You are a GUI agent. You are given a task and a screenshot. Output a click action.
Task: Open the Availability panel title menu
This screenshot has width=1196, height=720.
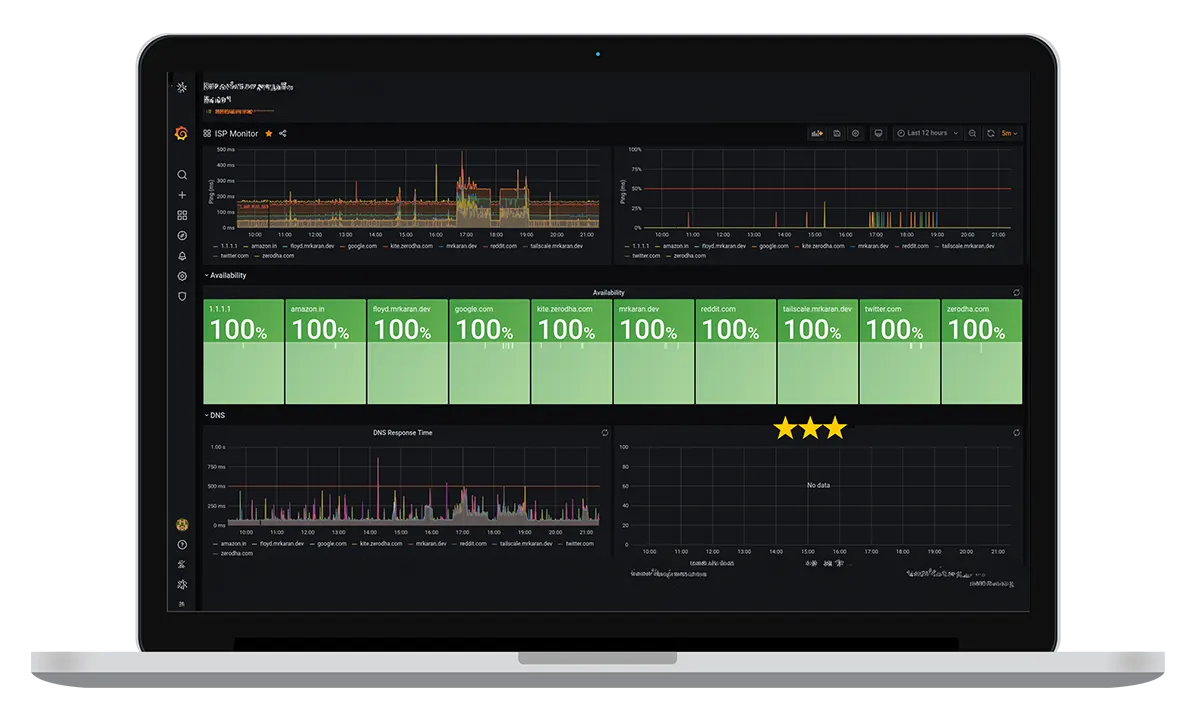pyautogui.click(x=609, y=293)
